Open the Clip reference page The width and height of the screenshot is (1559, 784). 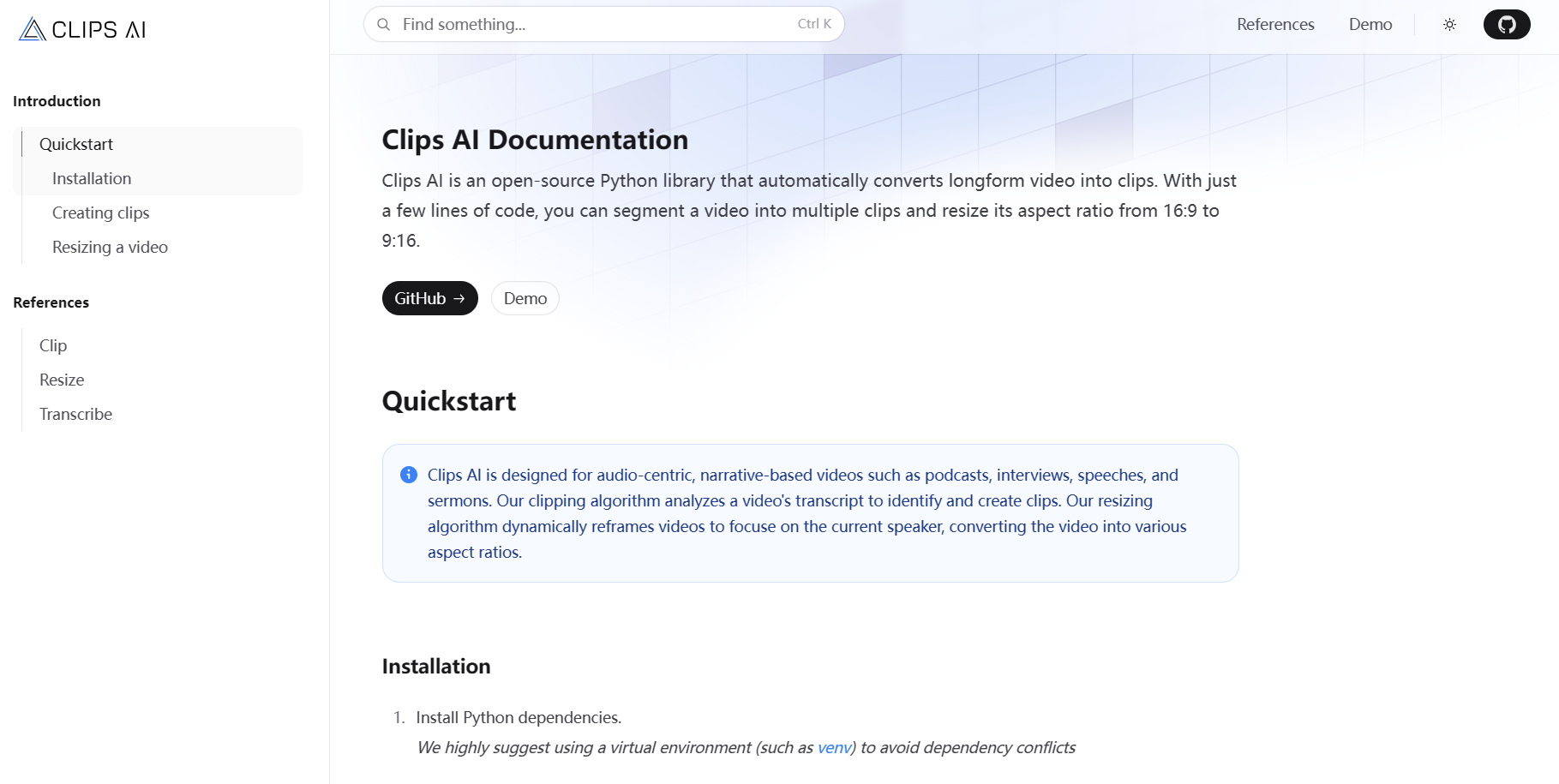click(x=53, y=345)
